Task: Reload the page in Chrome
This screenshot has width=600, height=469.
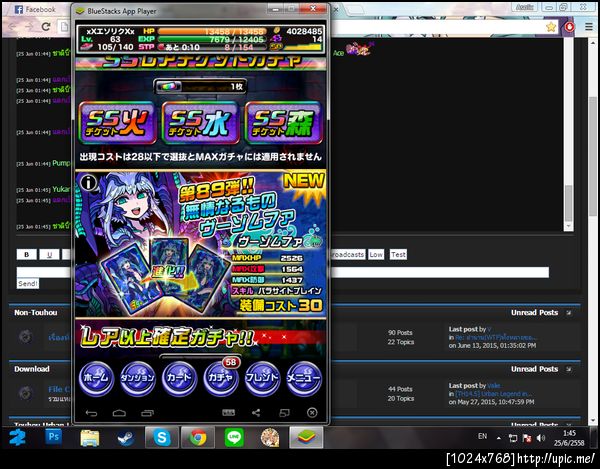Action: click(46, 26)
